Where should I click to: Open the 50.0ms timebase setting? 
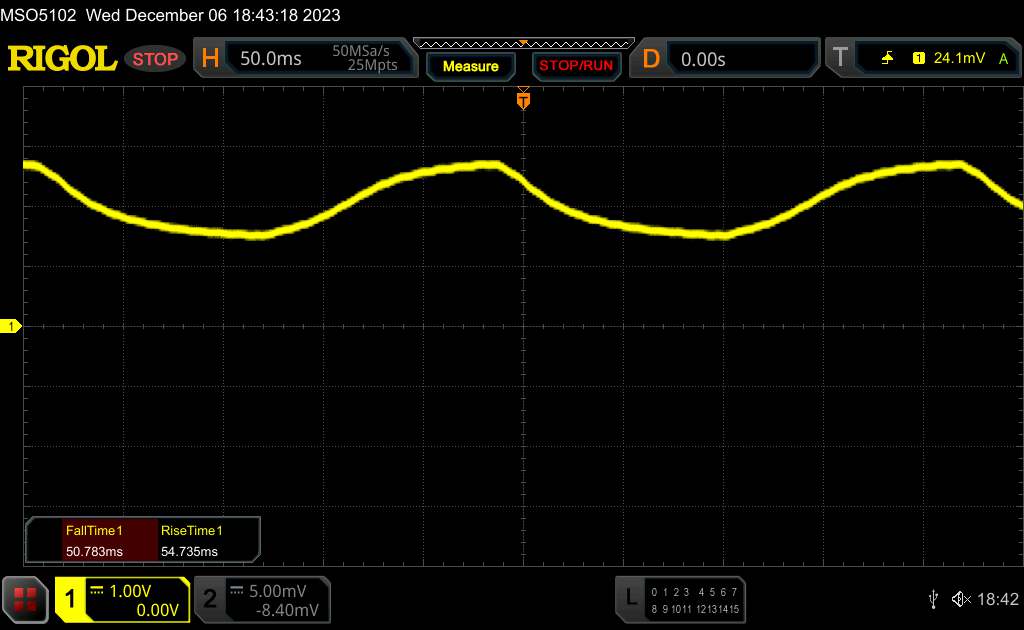click(x=271, y=59)
